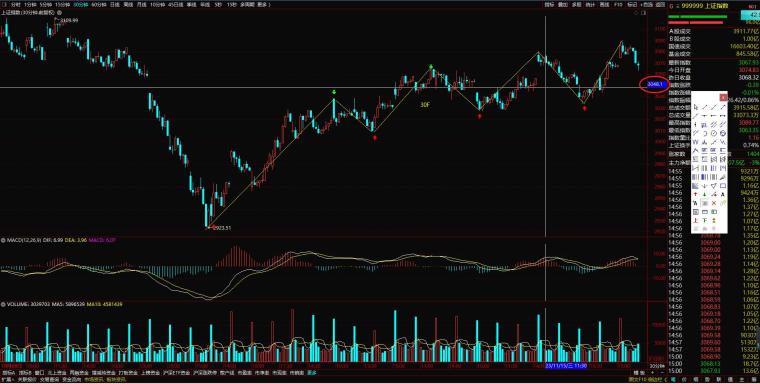
Task: Select the inverted triangle drawing tool
Action: (713, 186)
